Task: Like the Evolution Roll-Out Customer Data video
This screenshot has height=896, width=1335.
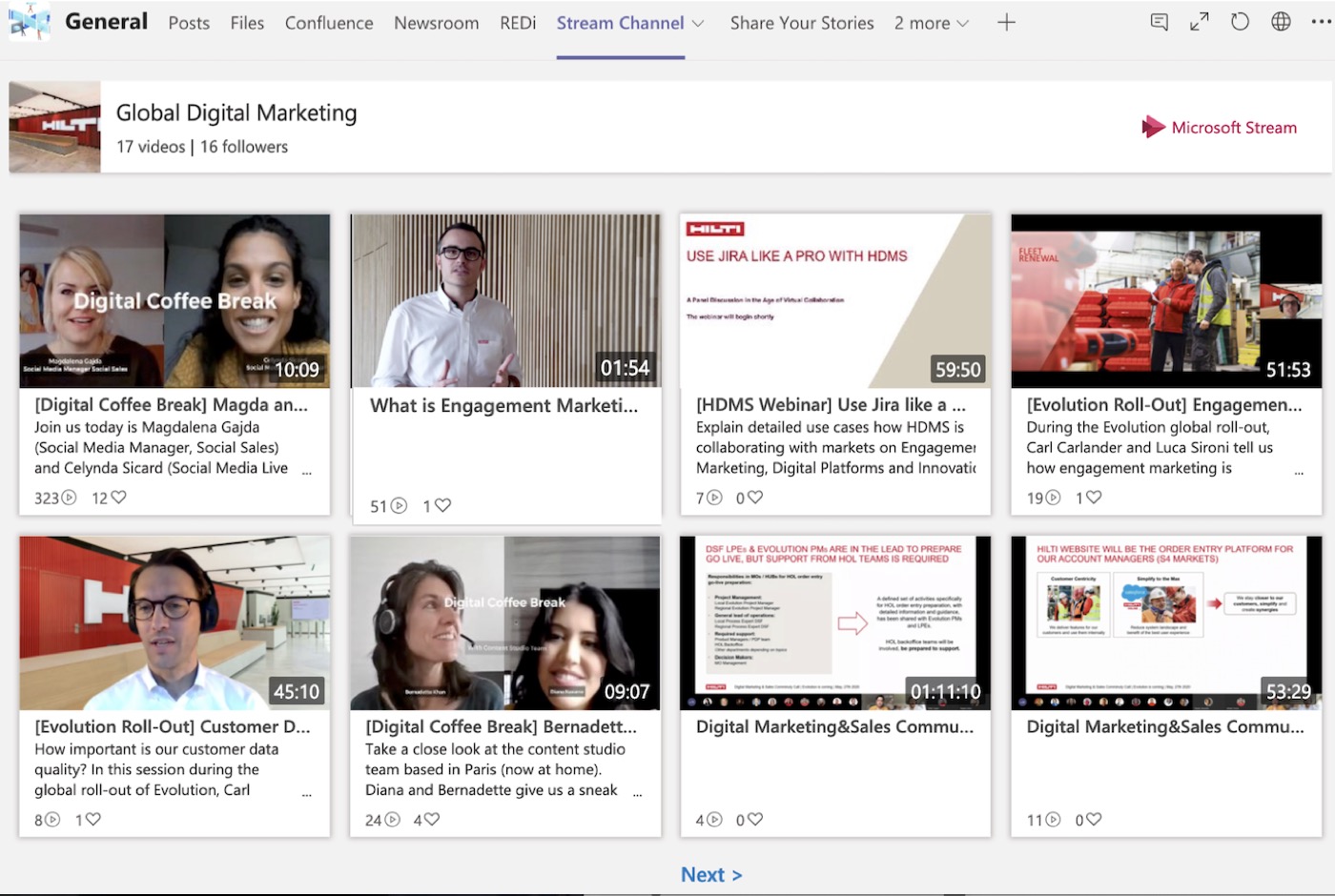Action: pyautogui.click(x=92, y=820)
